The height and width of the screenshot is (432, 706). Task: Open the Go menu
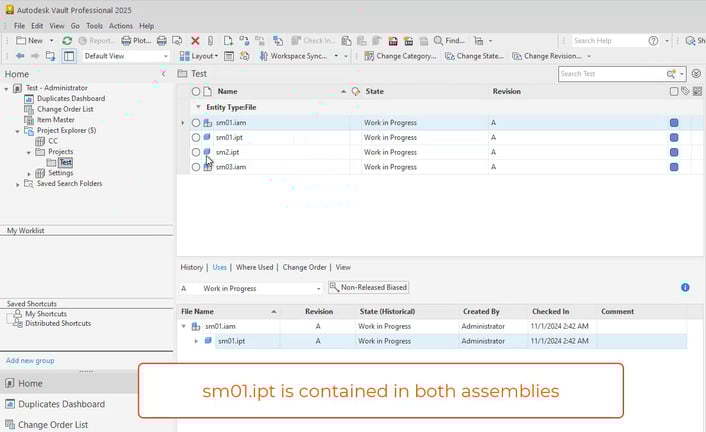tap(75, 26)
